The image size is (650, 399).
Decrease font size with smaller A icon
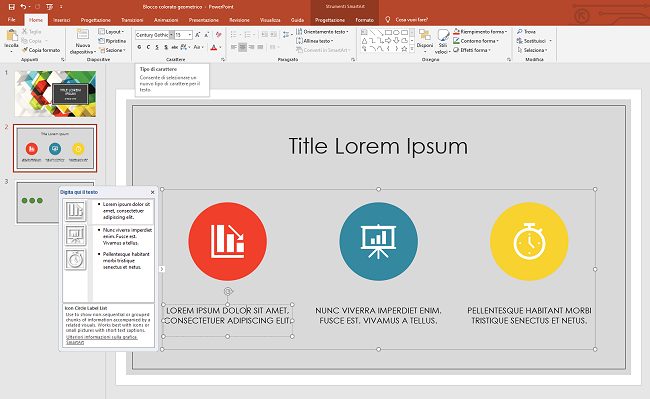206,35
